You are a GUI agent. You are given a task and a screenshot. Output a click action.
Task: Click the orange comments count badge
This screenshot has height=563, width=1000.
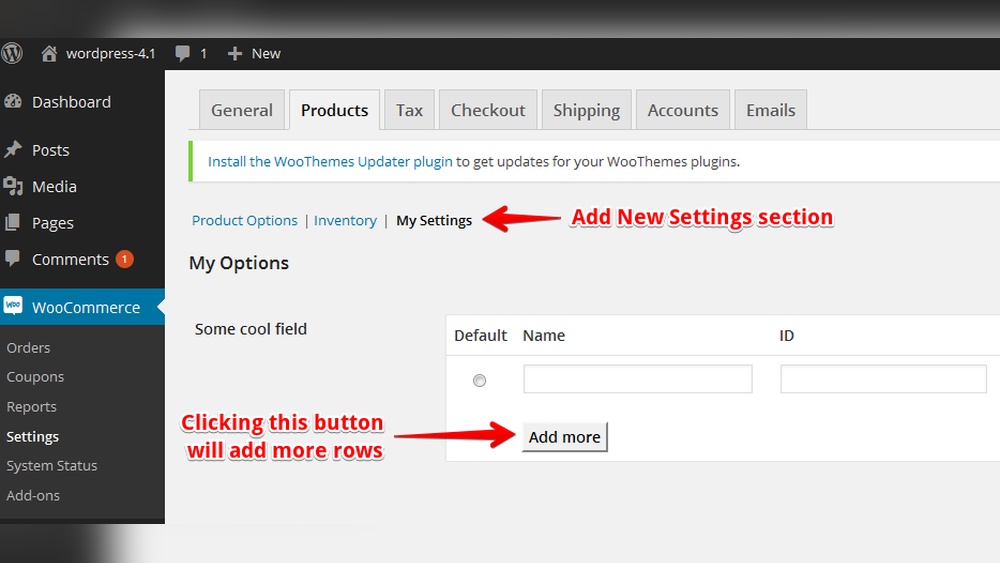[x=124, y=260]
